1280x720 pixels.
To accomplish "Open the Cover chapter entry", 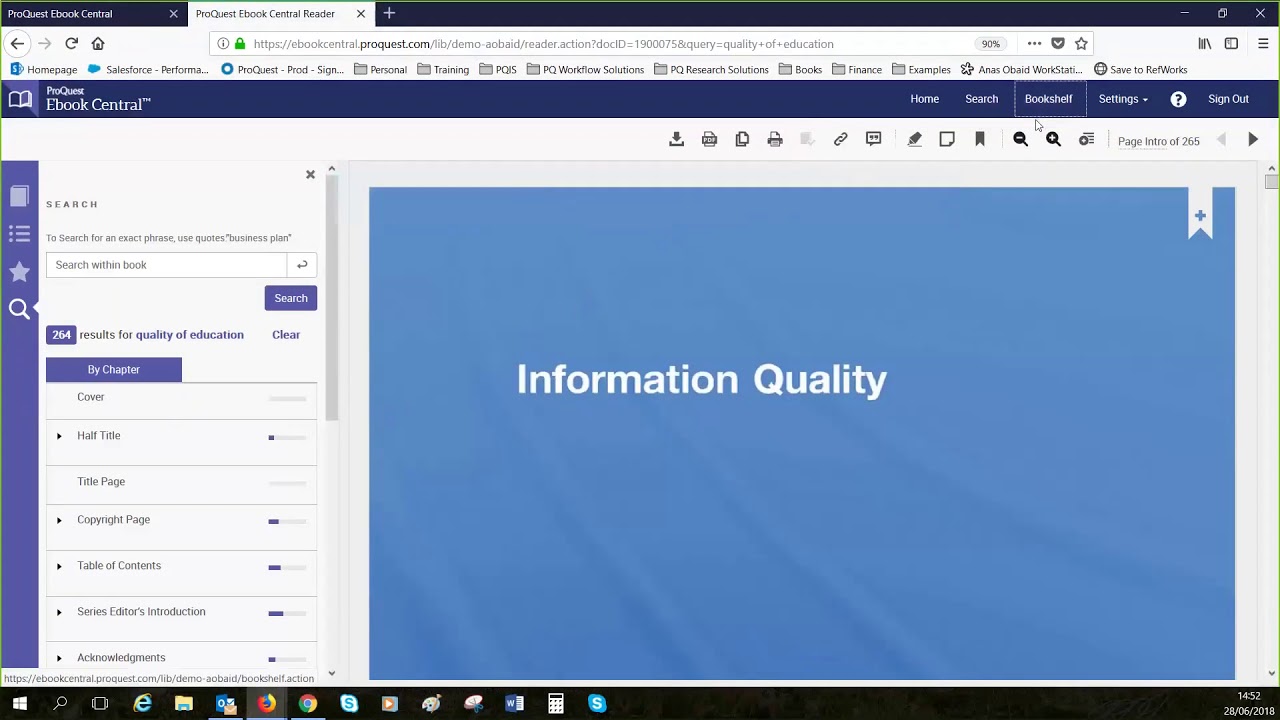I will tap(91, 397).
